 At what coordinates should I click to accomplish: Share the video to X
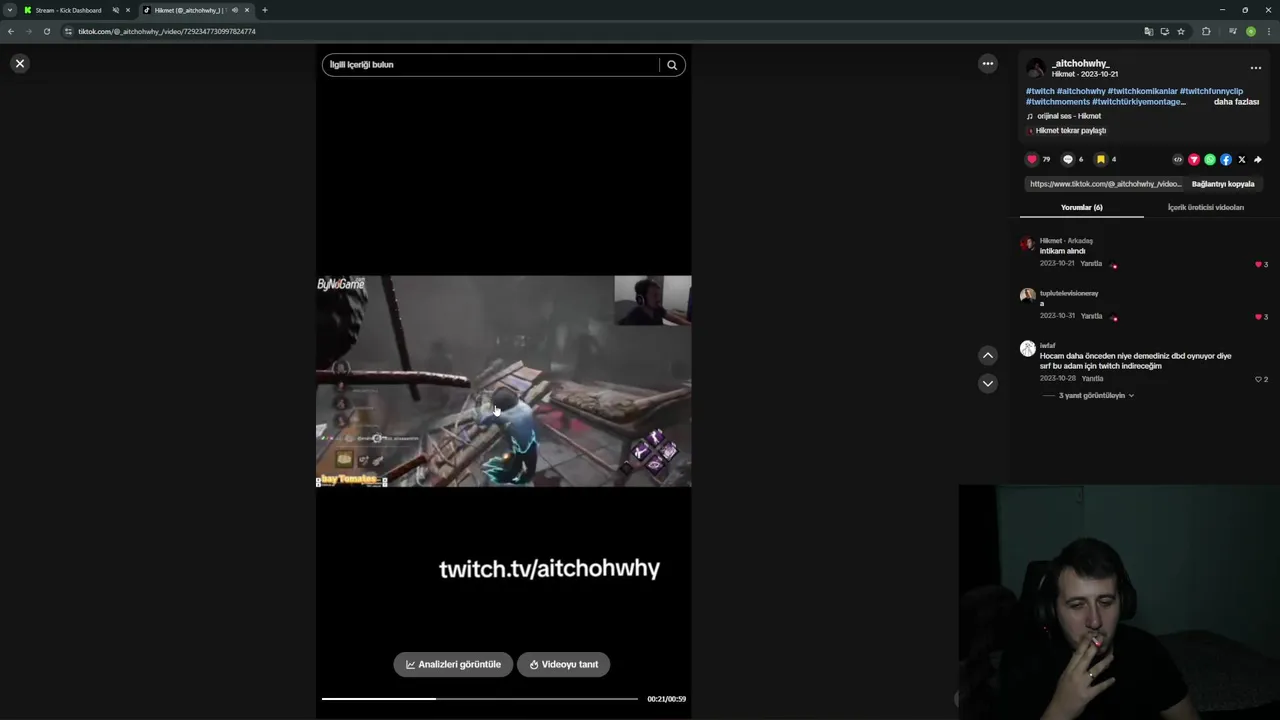(x=1242, y=159)
